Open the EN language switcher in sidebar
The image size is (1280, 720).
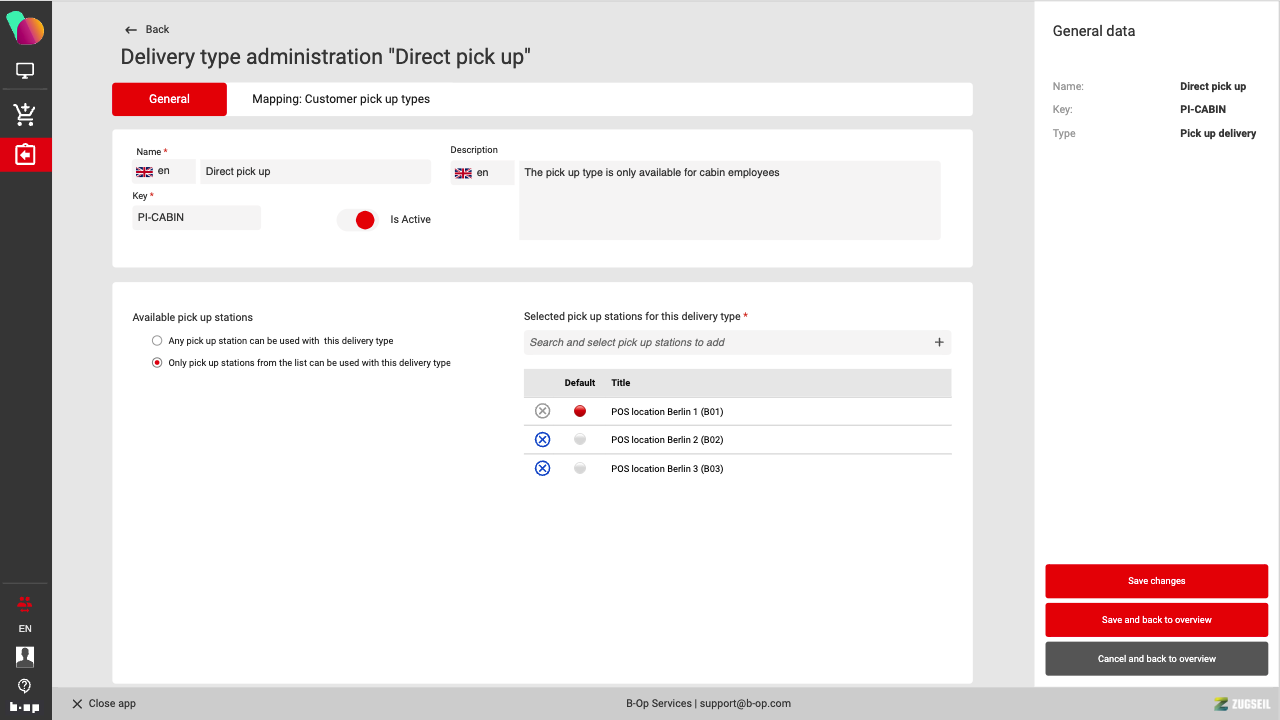(25, 629)
